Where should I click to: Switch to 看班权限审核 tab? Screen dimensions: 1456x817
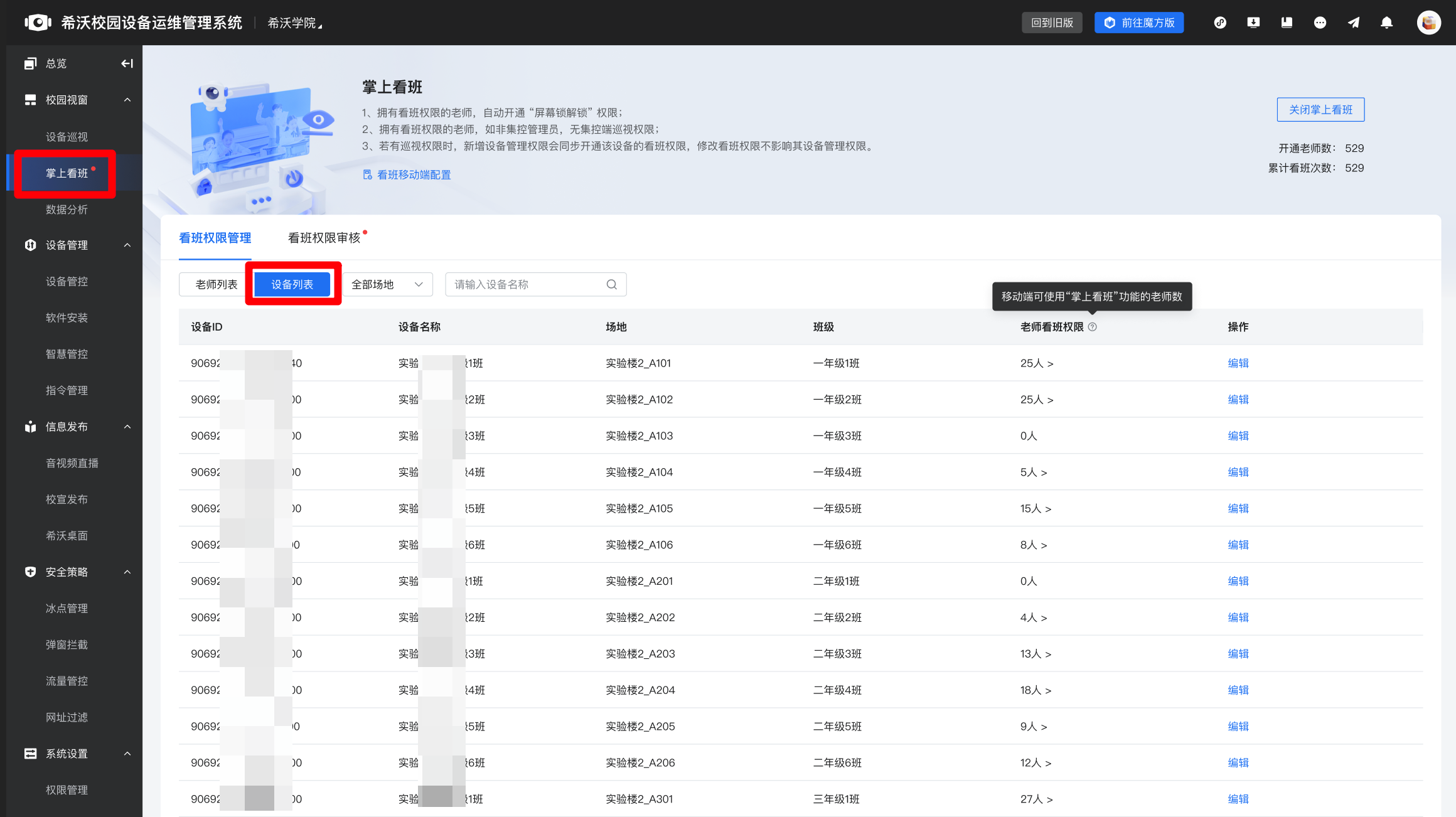pos(324,238)
